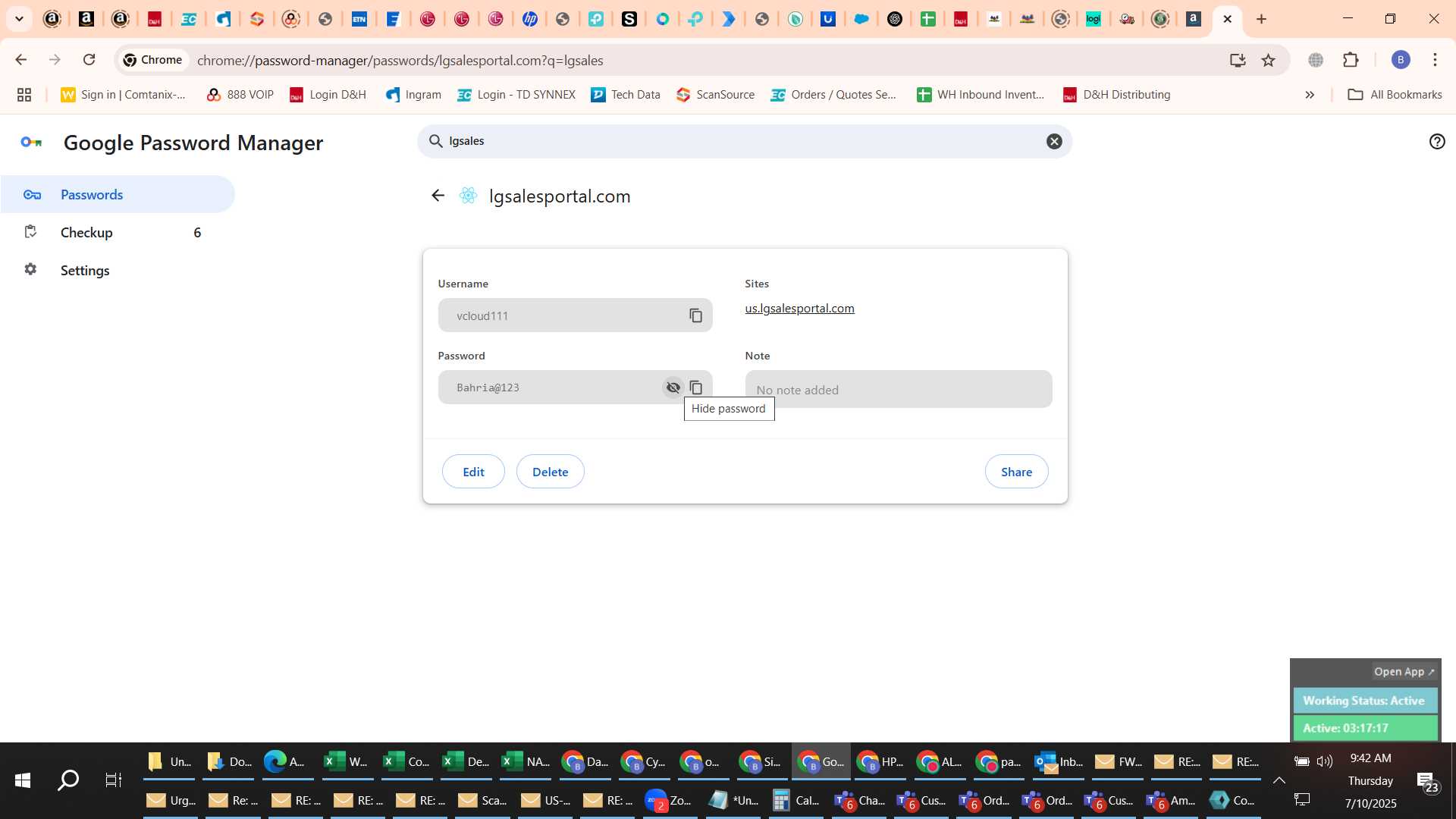Expand the hidden bookmarks chevron
This screenshot has width=1456, height=819.
(1310, 95)
